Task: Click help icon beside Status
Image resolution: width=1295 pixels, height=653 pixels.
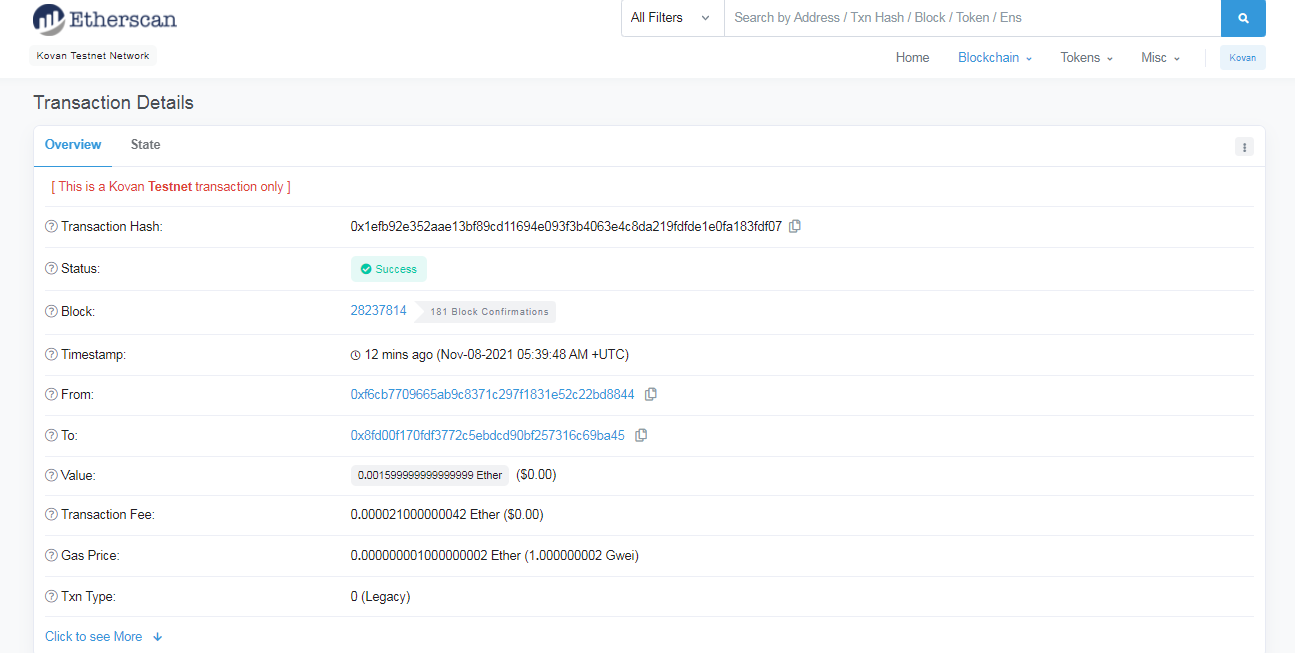Action: tap(51, 269)
